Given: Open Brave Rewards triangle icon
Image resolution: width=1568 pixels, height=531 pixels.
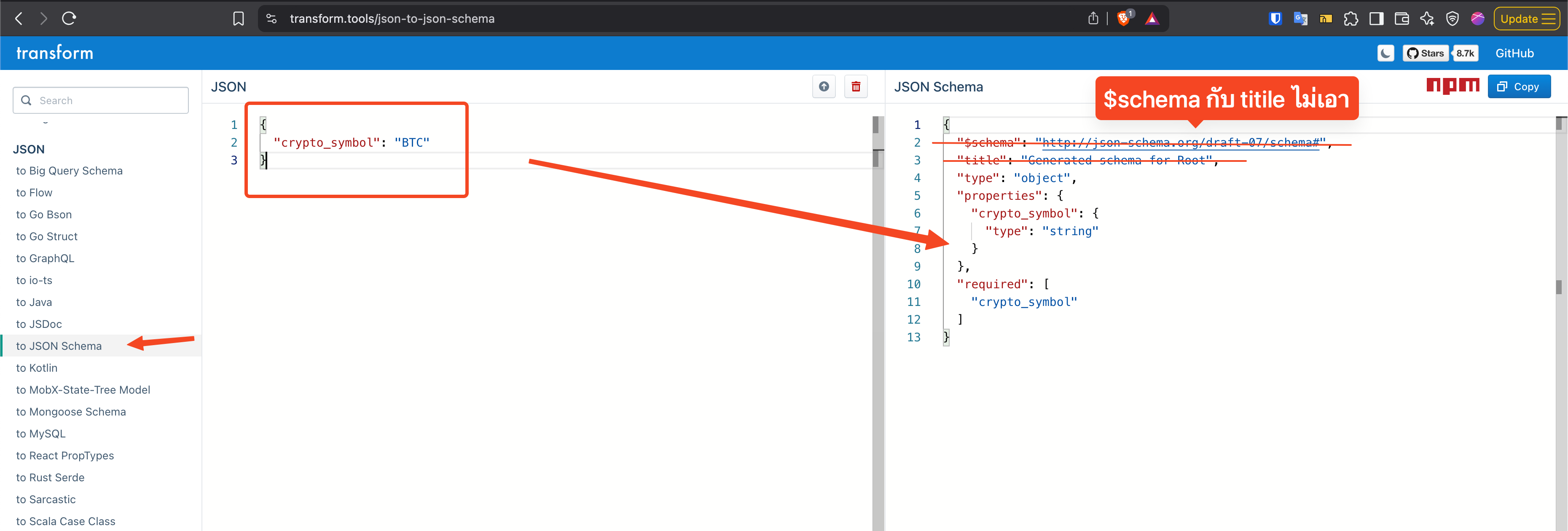Looking at the screenshot, I should pos(1152,18).
